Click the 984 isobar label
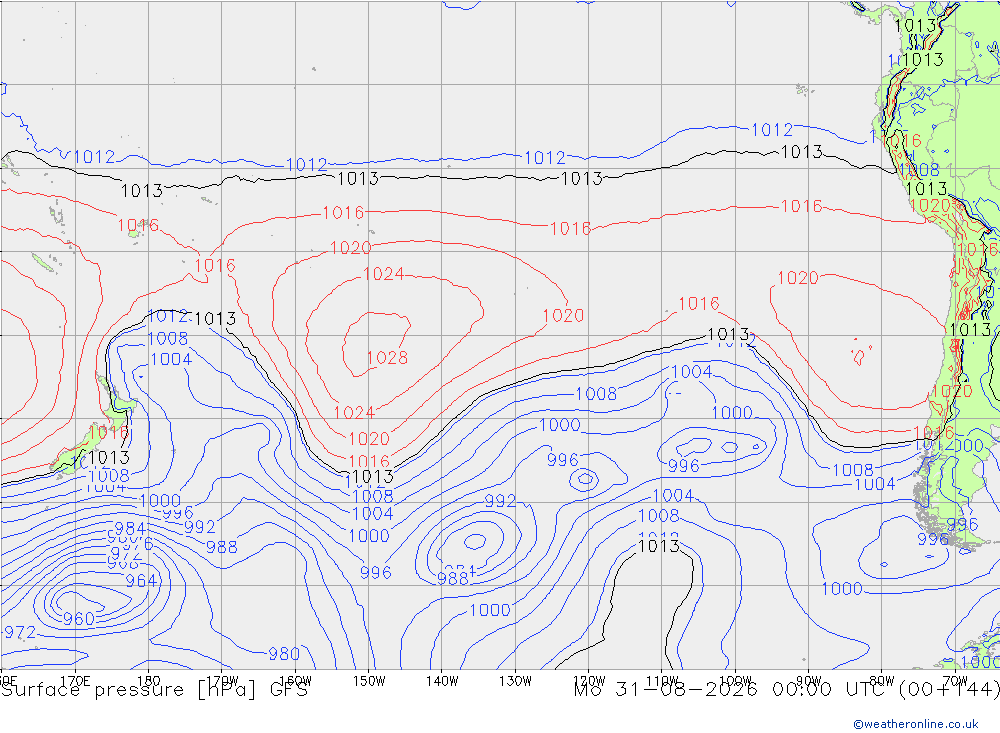This screenshot has width=1000, height=733. tap(129, 528)
